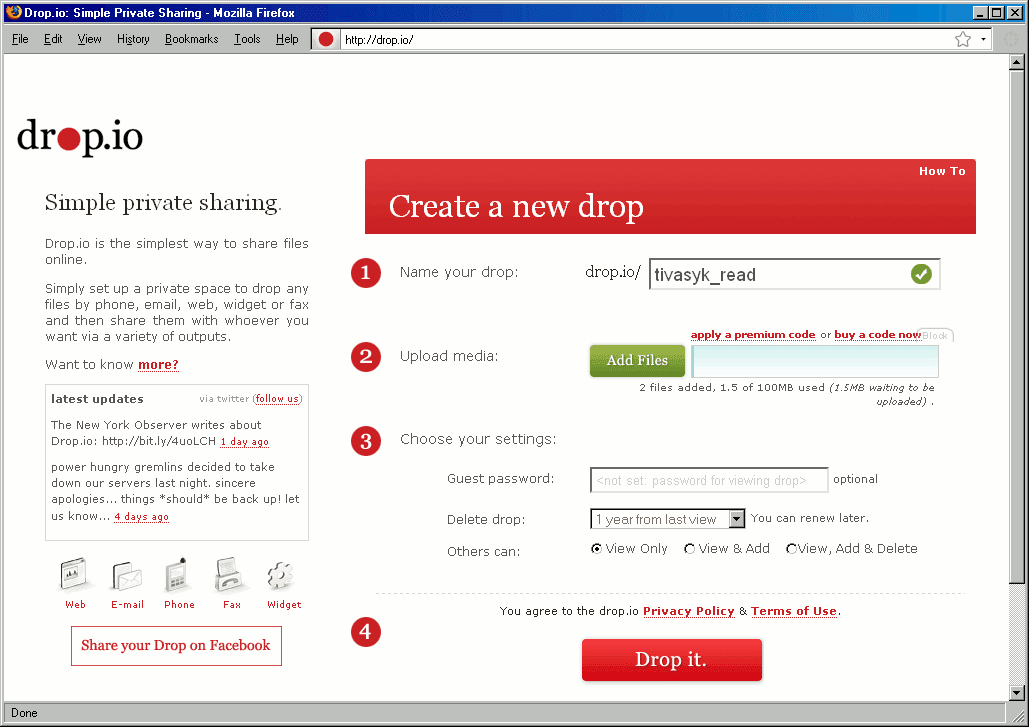Screen dimensions: 1029x727
Task: Click the drop.io logo
Action: tap(79, 136)
